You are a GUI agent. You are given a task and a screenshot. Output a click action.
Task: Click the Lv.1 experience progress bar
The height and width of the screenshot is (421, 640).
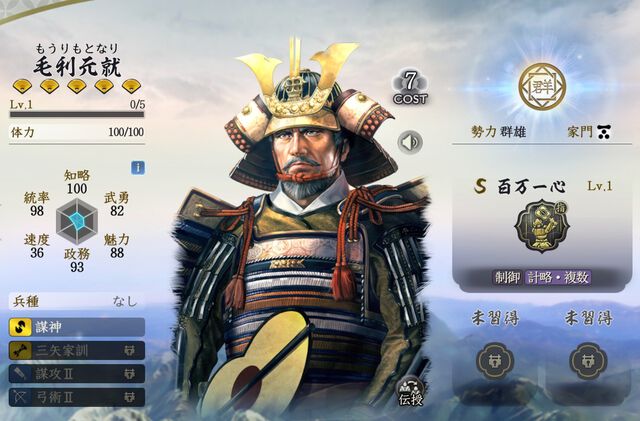point(77,114)
